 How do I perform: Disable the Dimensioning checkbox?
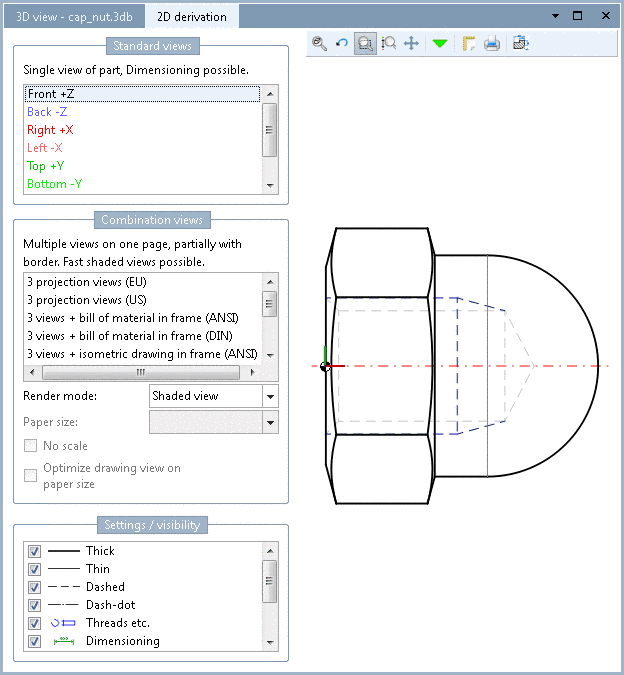[34, 641]
